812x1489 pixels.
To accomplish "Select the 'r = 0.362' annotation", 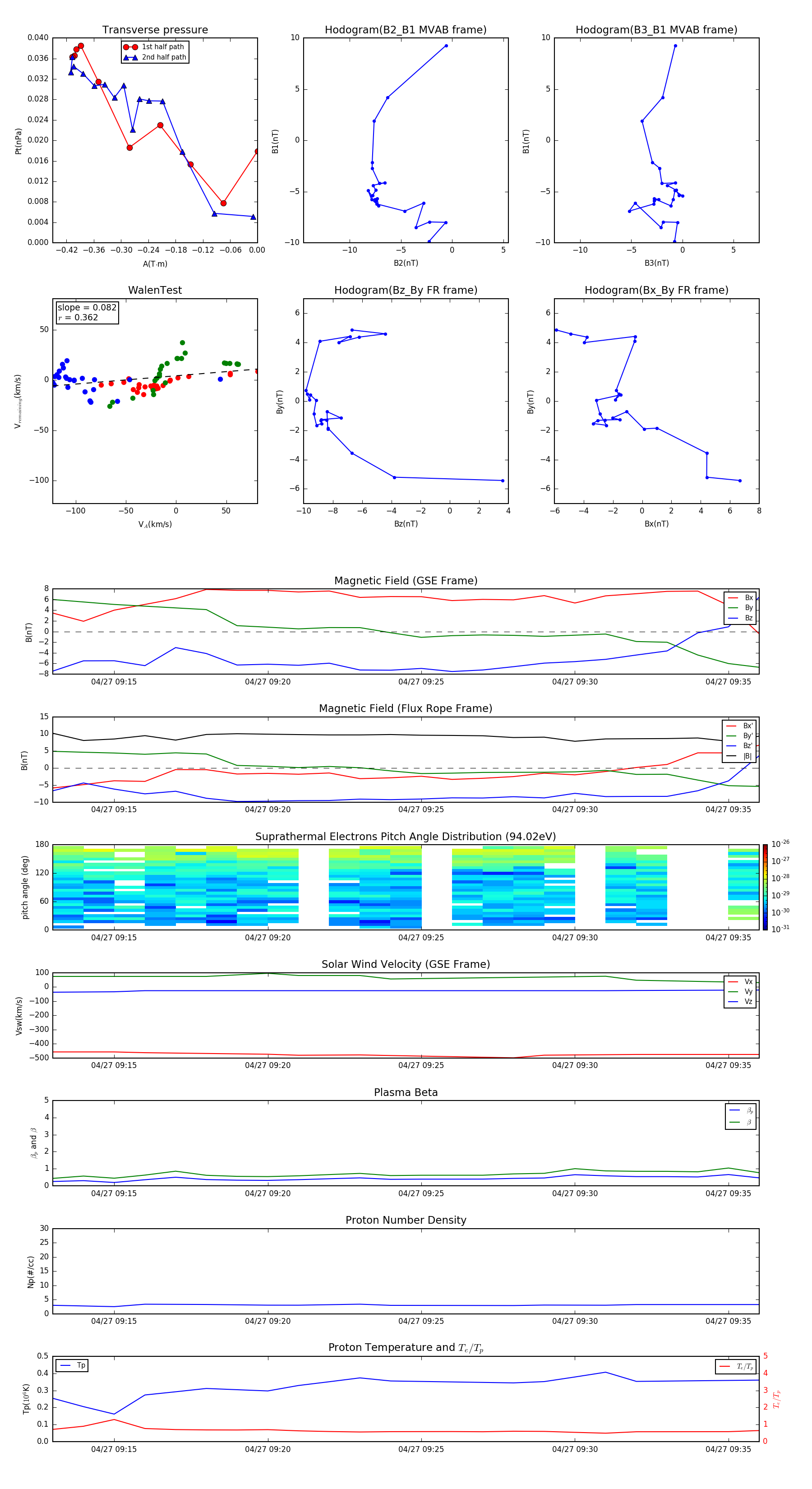I will pos(78,318).
